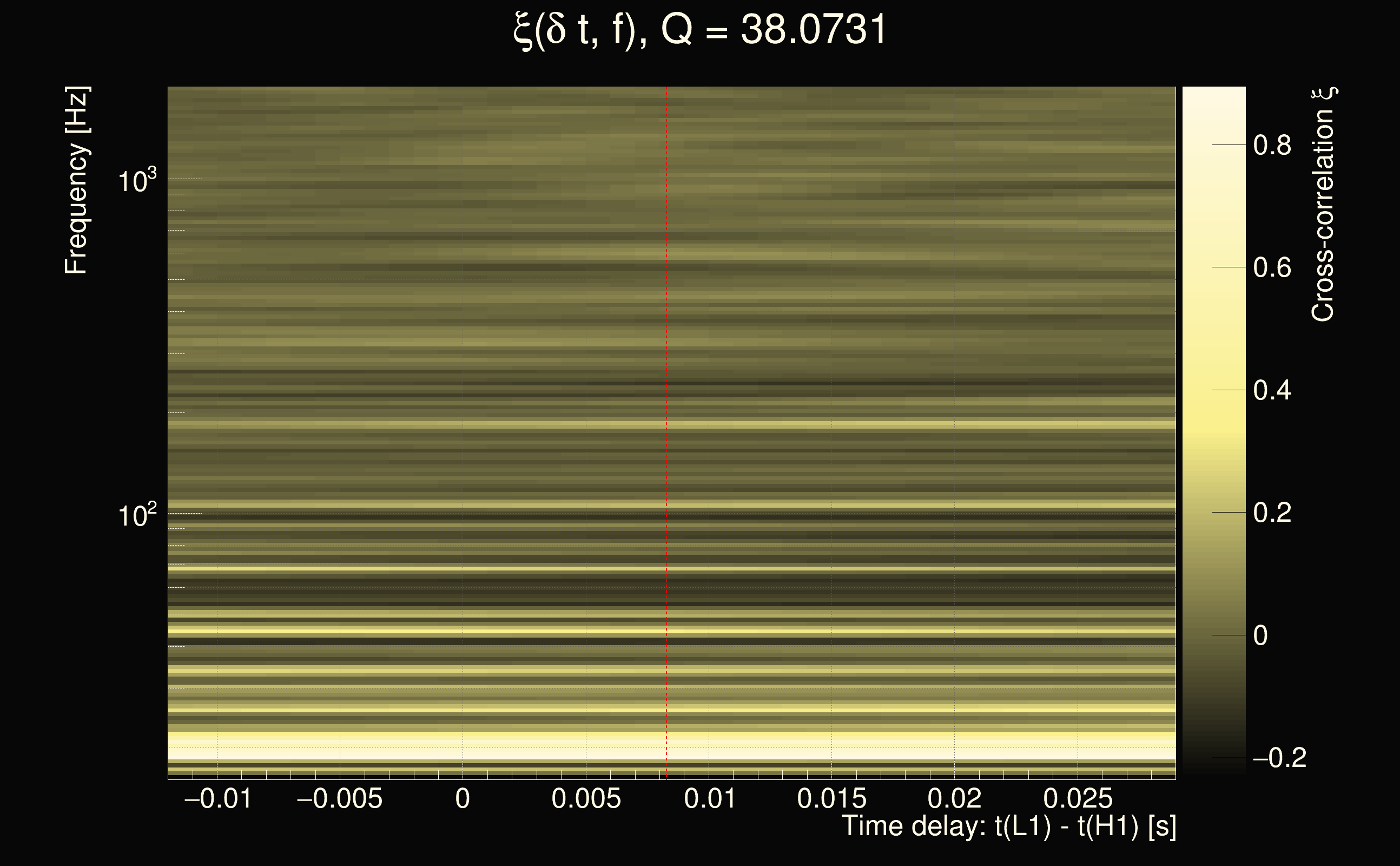Click the red dashed vertical time-delay line

click(666, 401)
